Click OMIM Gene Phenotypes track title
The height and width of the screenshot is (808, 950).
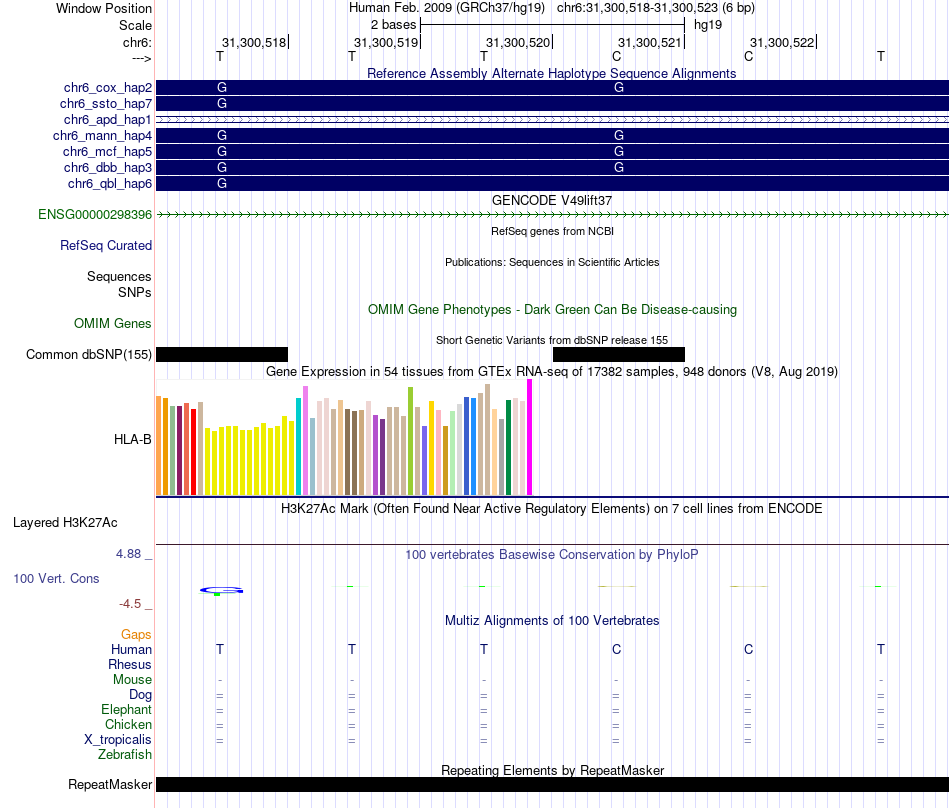pos(552,310)
